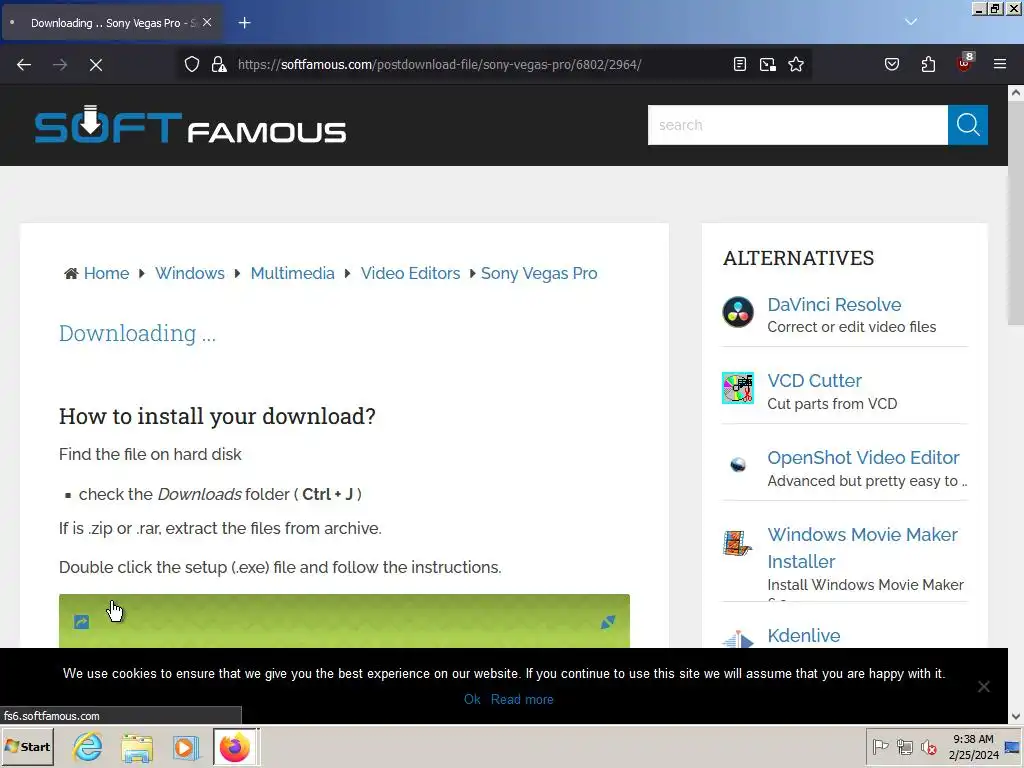The width and height of the screenshot is (1024, 768).
Task: Open Firefox application menu
Action: [1000, 64]
